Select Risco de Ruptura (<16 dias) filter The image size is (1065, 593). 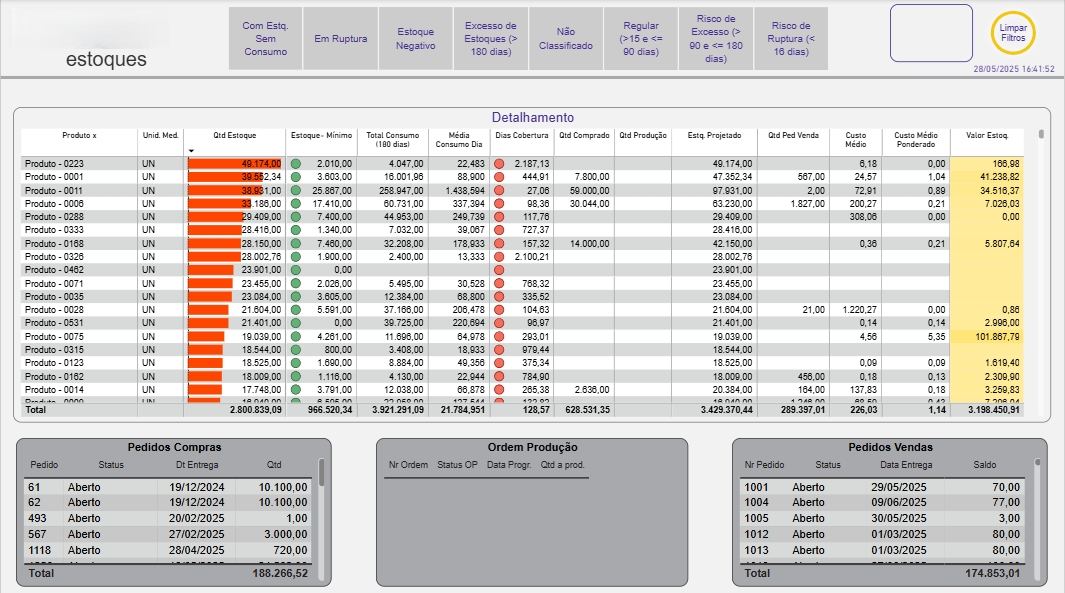[791, 39]
